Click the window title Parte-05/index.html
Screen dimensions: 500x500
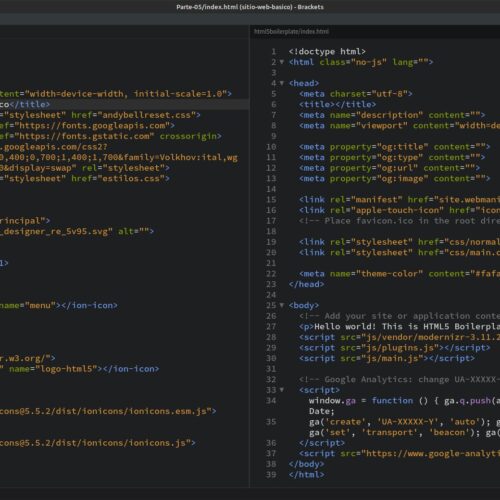pos(250,7)
